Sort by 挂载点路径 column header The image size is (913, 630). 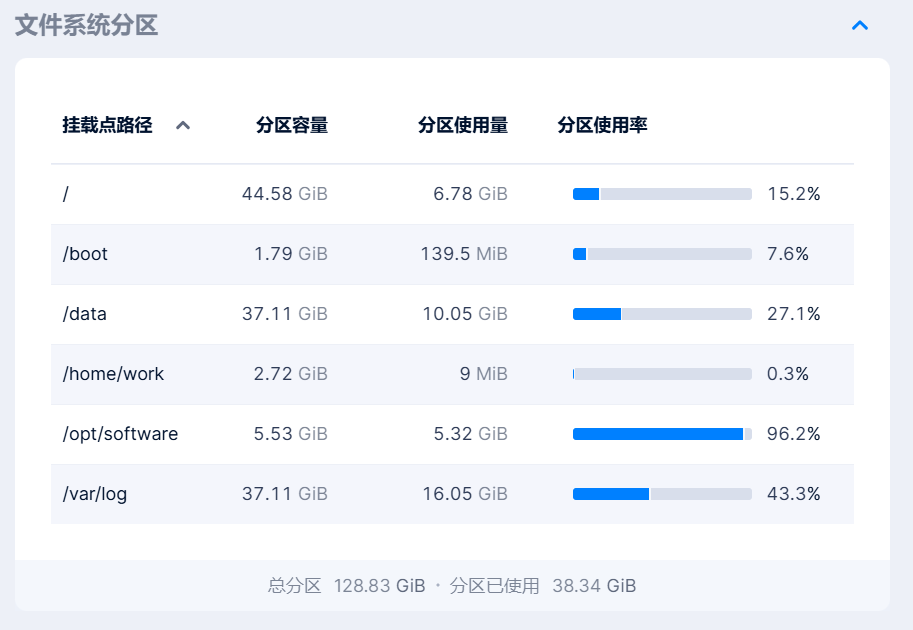click(107, 125)
